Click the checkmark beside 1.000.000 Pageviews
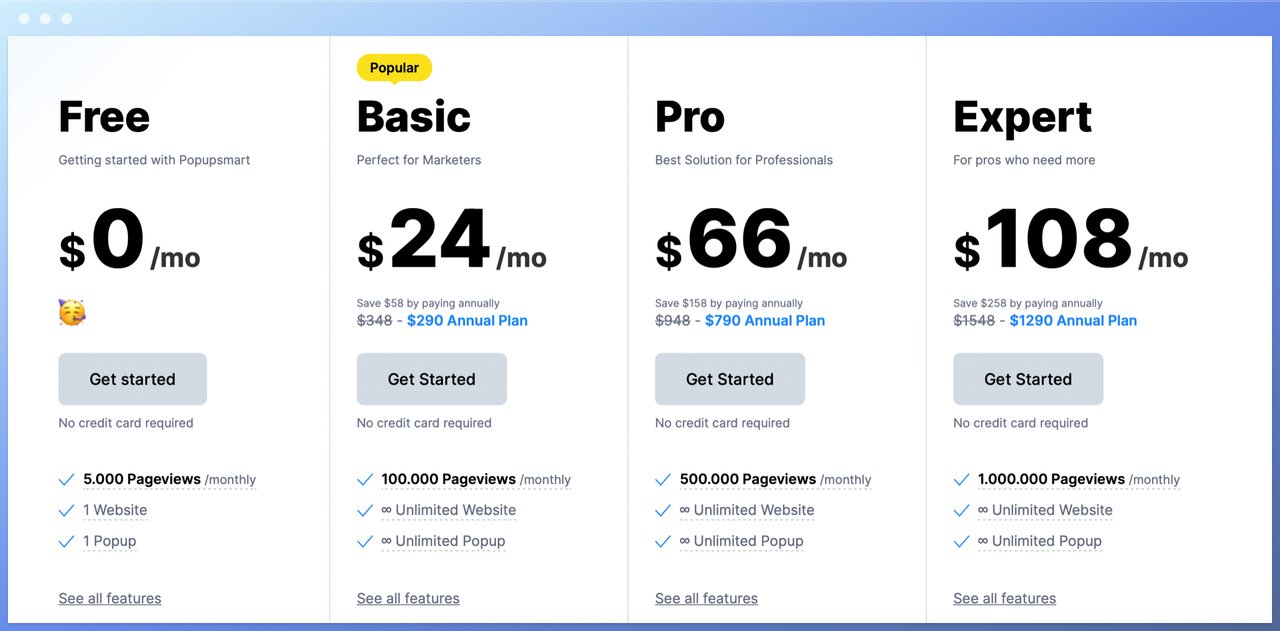The width and height of the screenshot is (1280, 631). pos(961,480)
